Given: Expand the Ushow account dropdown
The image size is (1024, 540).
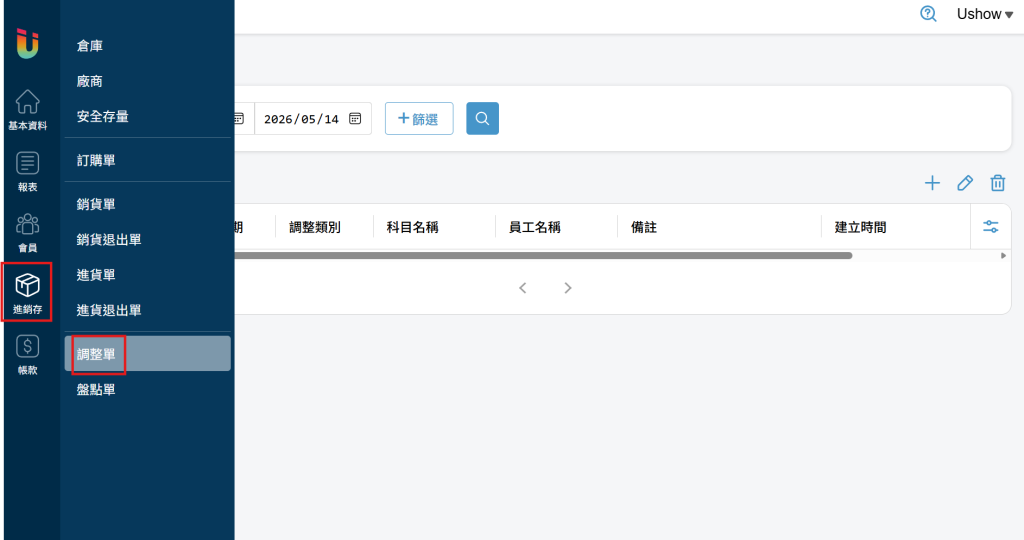Looking at the screenshot, I should (x=984, y=14).
